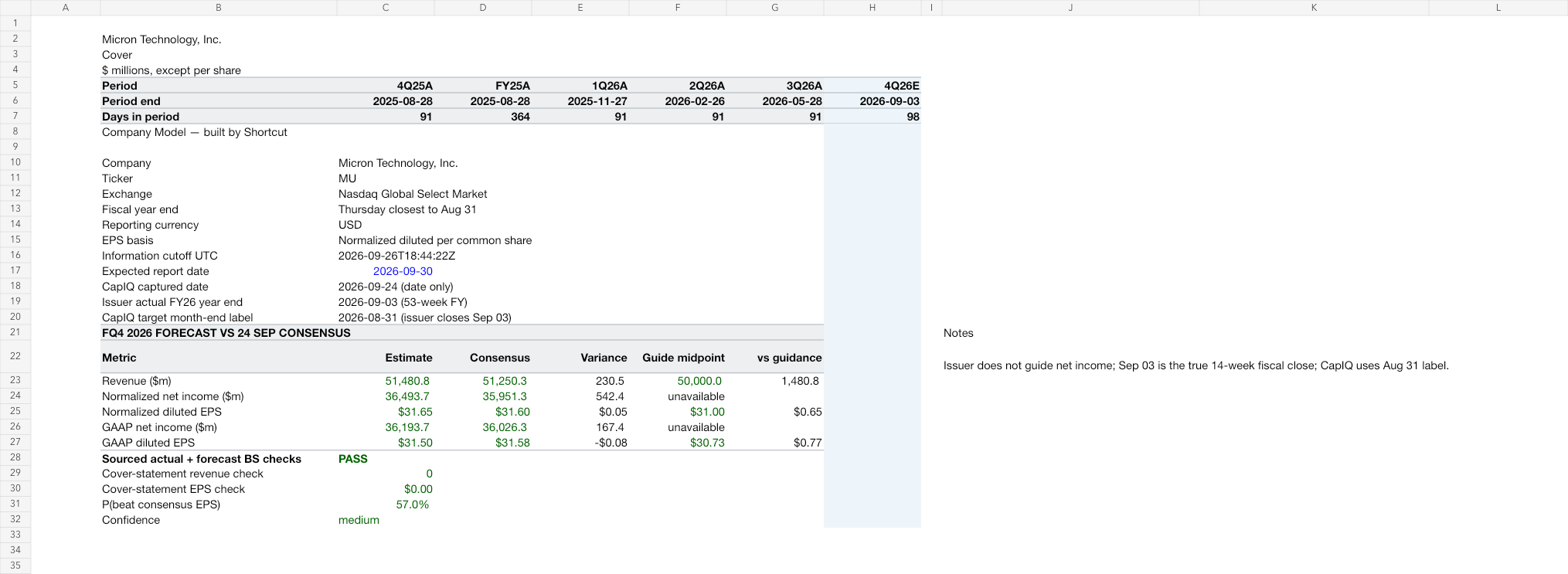1568x574 pixels.
Task: Select the '2026-09-24 (date only)' cell
Action: coord(396,287)
